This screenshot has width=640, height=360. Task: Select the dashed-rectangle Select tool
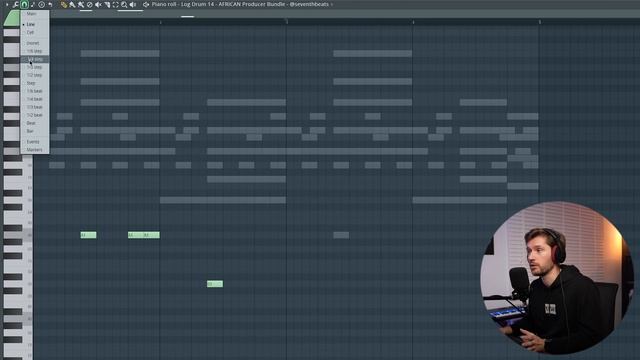click(116, 4)
